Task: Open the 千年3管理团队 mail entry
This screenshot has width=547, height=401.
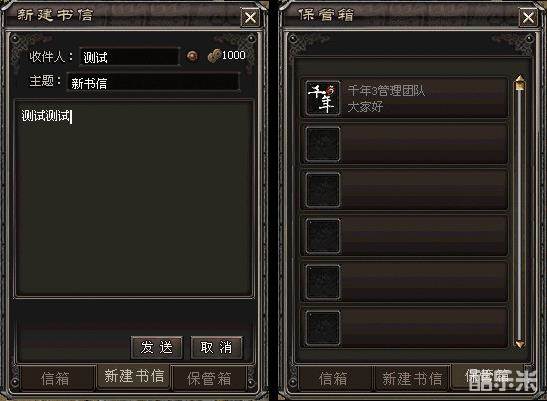Action: (404, 97)
